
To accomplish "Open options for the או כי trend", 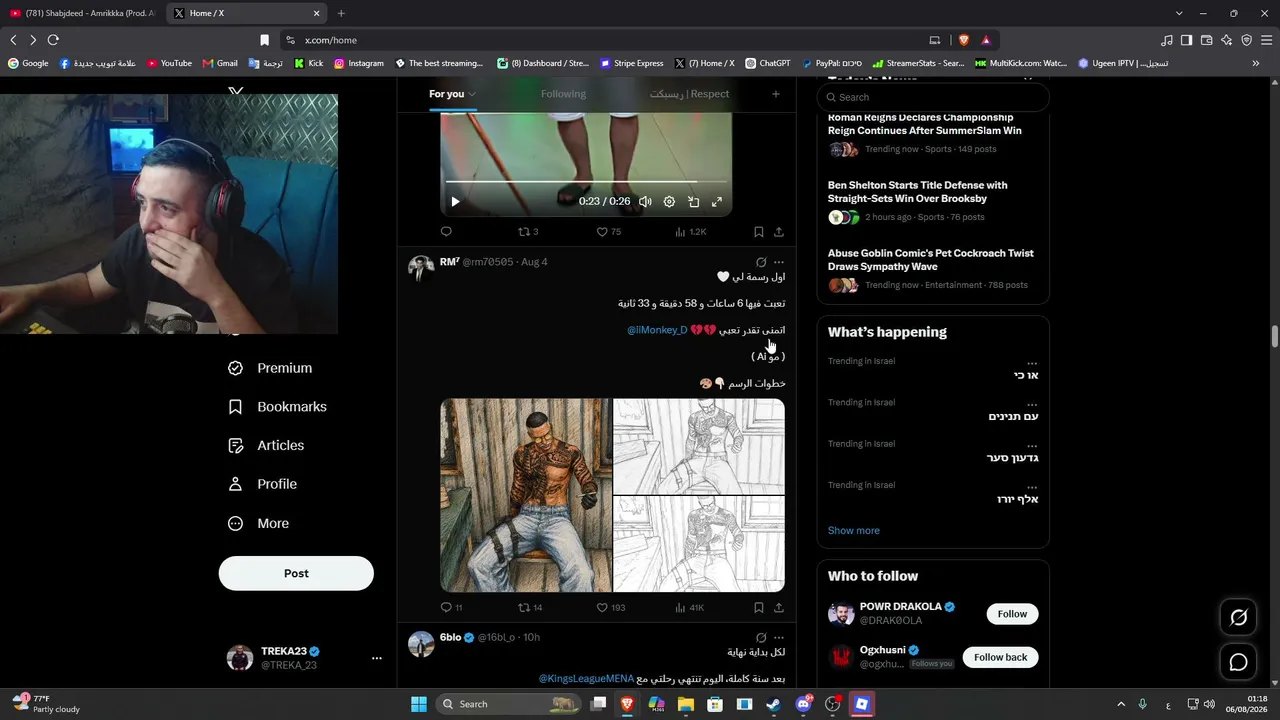I will click(1032, 363).
